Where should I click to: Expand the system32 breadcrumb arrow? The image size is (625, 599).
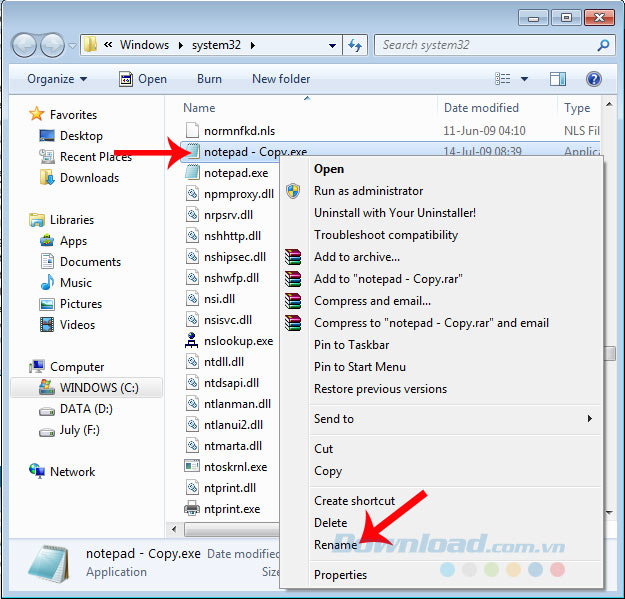point(253,45)
